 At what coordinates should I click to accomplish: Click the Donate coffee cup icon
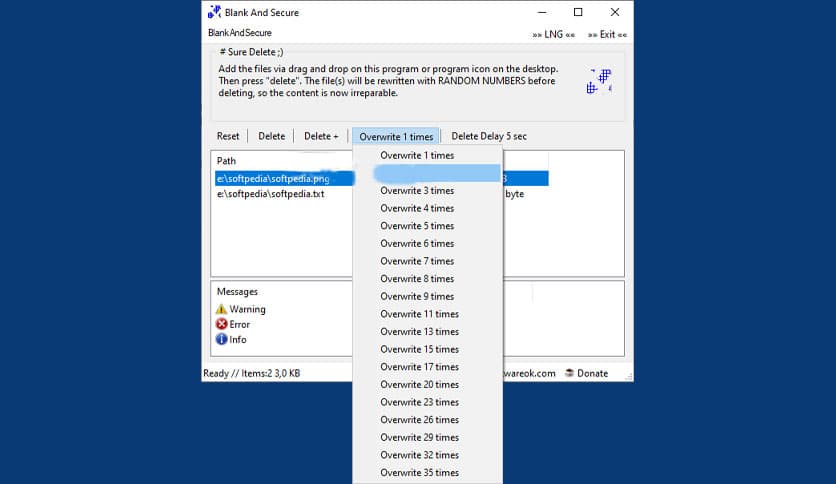pyautogui.click(x=568, y=373)
